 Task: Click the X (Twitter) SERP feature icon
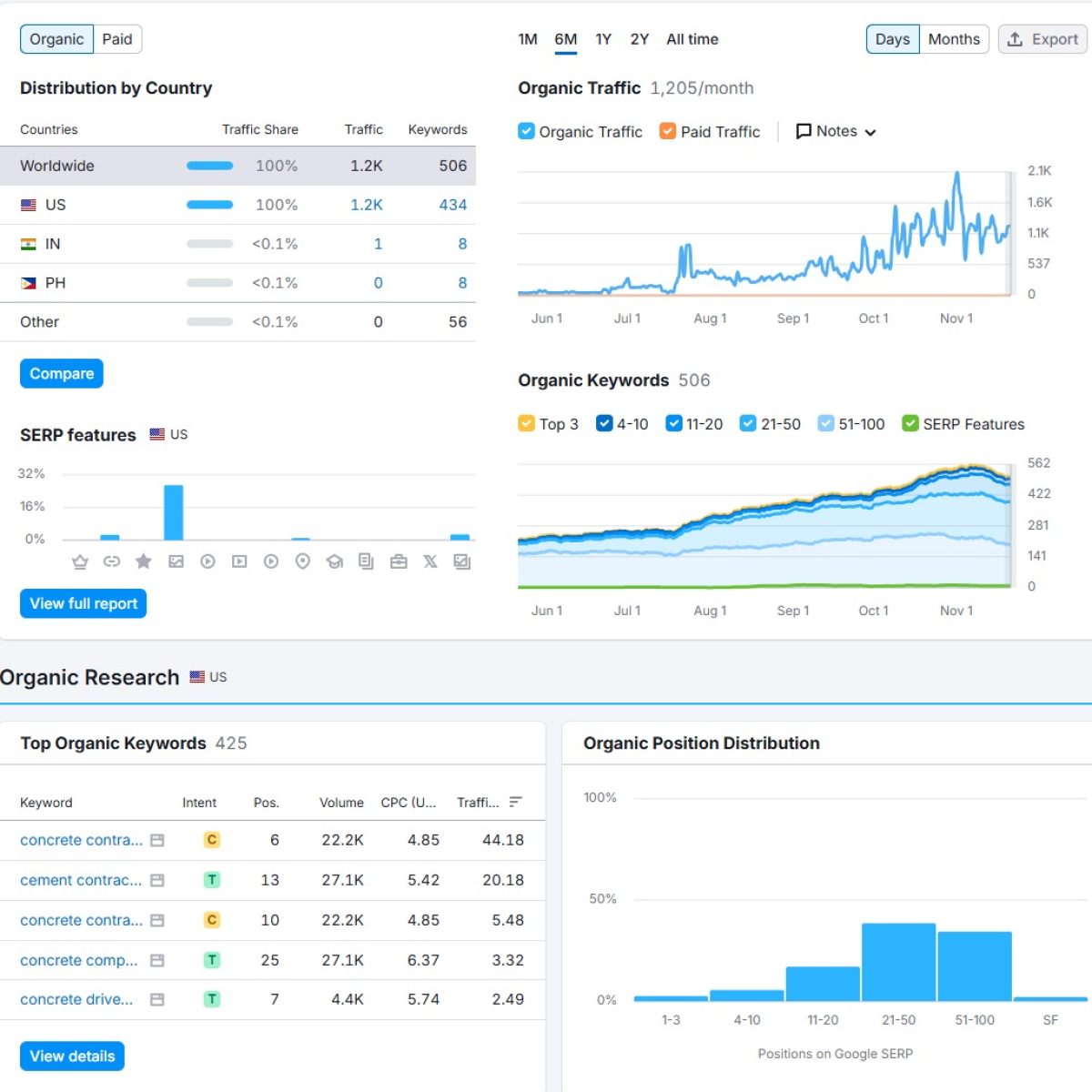click(430, 561)
